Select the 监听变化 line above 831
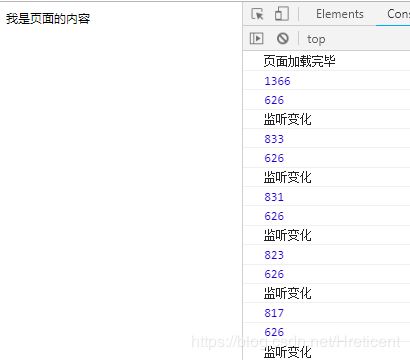The width and height of the screenshot is (410, 360). [x=287, y=177]
